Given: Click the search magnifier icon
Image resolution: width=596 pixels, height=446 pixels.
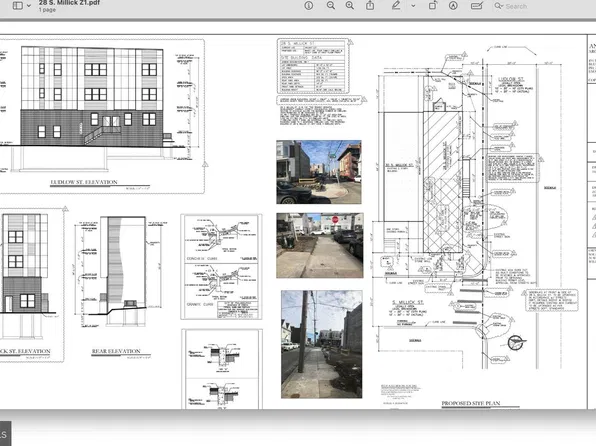Looking at the screenshot, I should tap(498, 6).
